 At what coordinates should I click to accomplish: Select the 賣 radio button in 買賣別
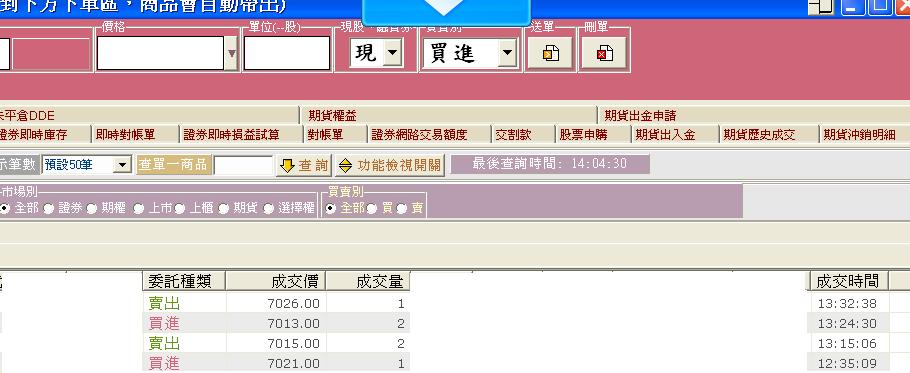(402, 209)
